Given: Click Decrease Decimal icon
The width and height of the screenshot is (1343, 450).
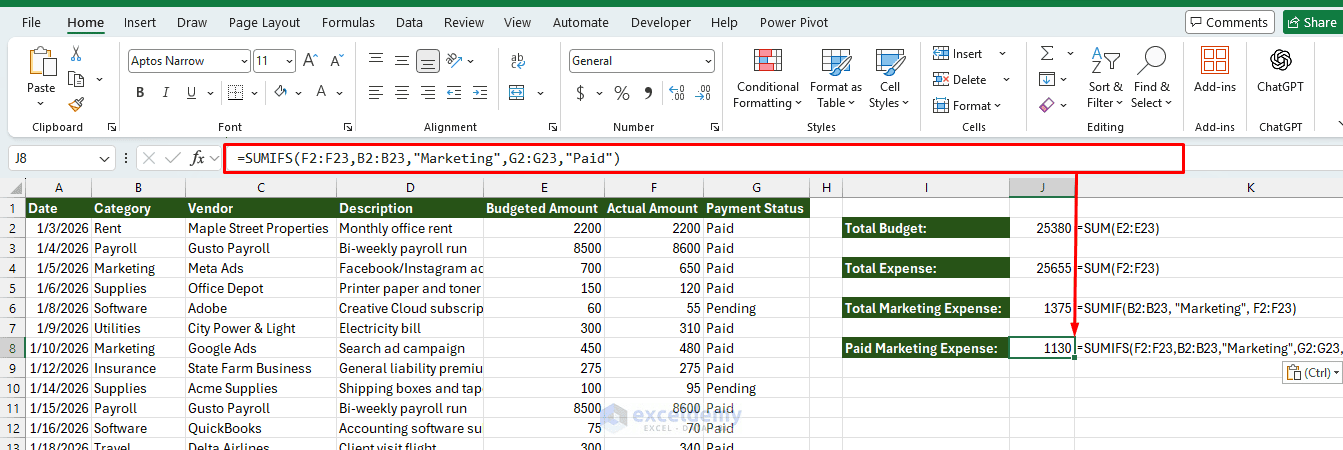Looking at the screenshot, I should (705, 93).
